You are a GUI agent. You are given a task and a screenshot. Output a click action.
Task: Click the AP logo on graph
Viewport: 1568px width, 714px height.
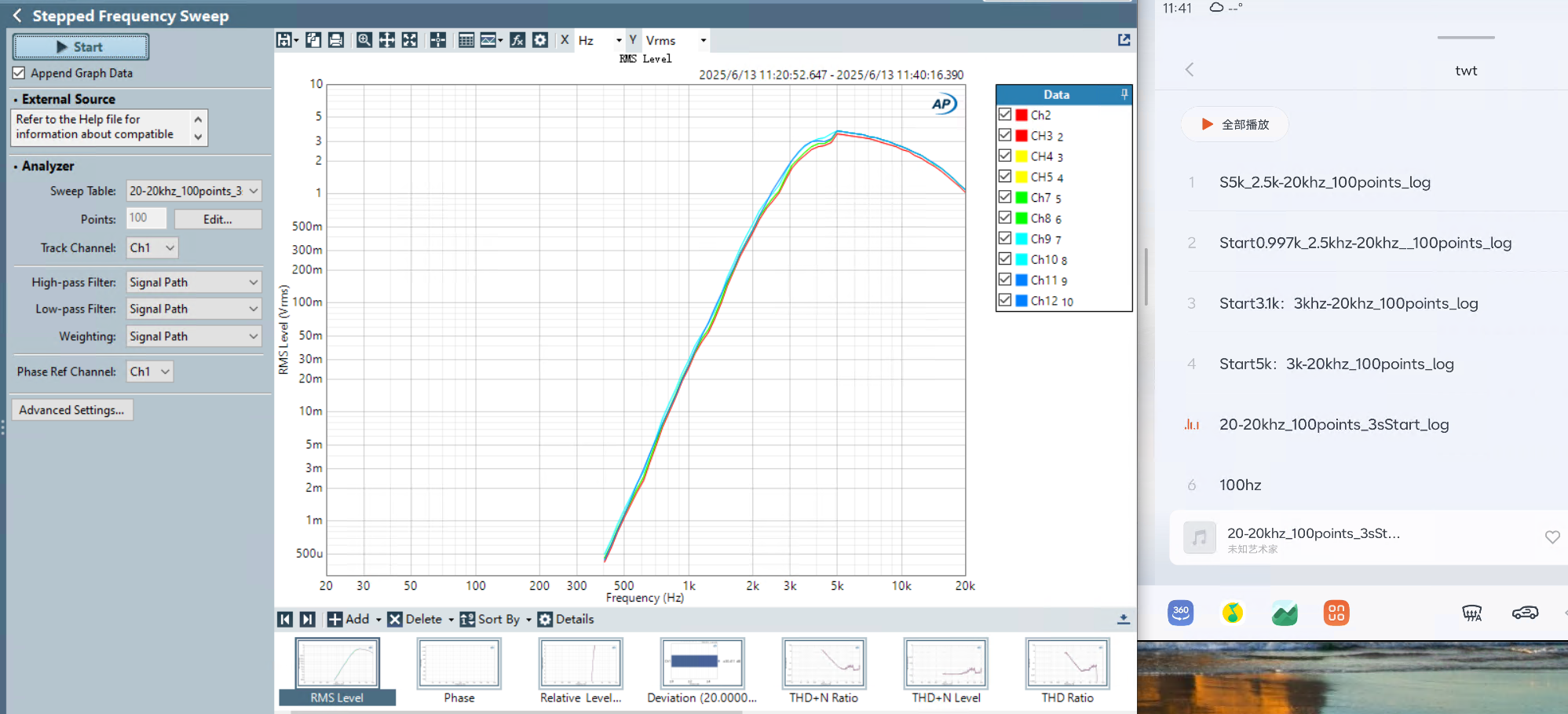click(x=943, y=104)
